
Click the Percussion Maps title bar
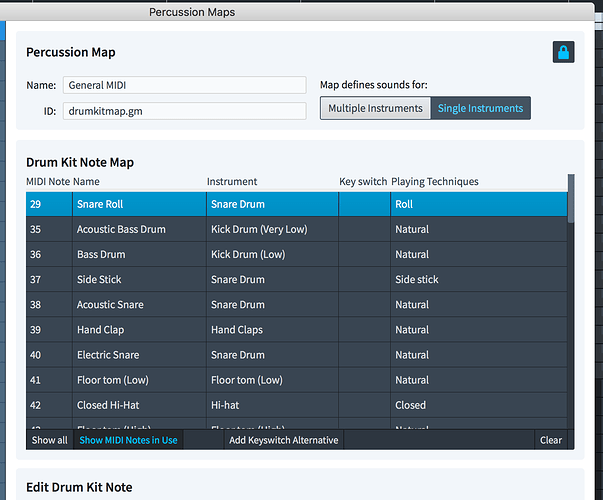(296, 12)
